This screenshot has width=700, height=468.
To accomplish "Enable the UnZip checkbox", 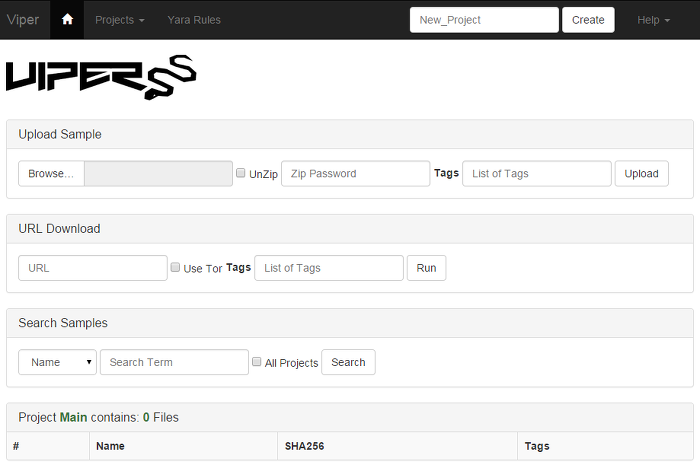I will 241,173.
